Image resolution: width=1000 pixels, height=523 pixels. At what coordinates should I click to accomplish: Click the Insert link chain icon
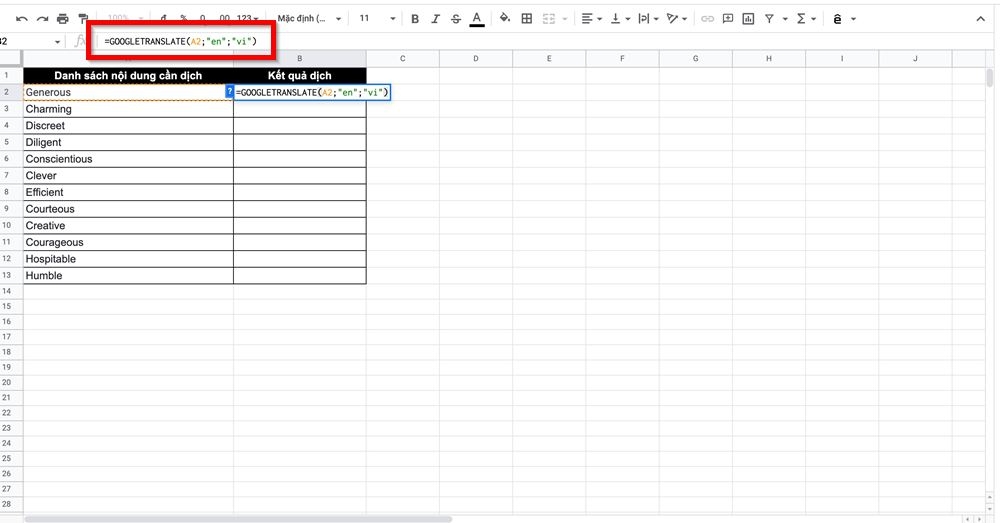point(707,19)
